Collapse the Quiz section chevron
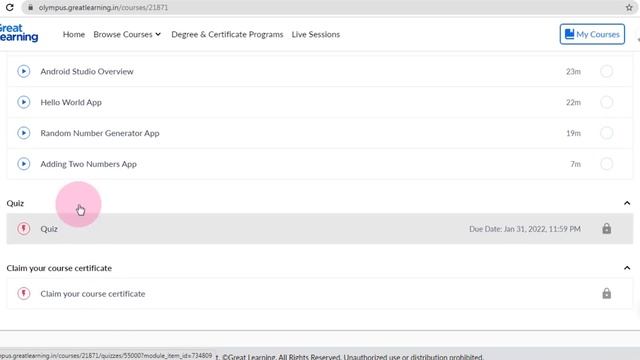This screenshot has height=360, width=640. pyautogui.click(x=627, y=203)
